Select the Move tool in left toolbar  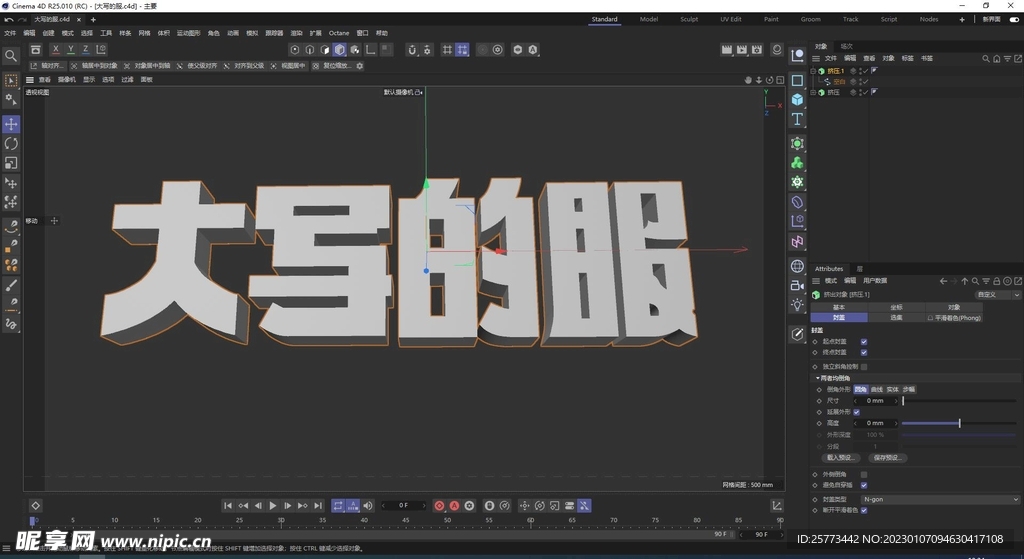[x=11, y=124]
